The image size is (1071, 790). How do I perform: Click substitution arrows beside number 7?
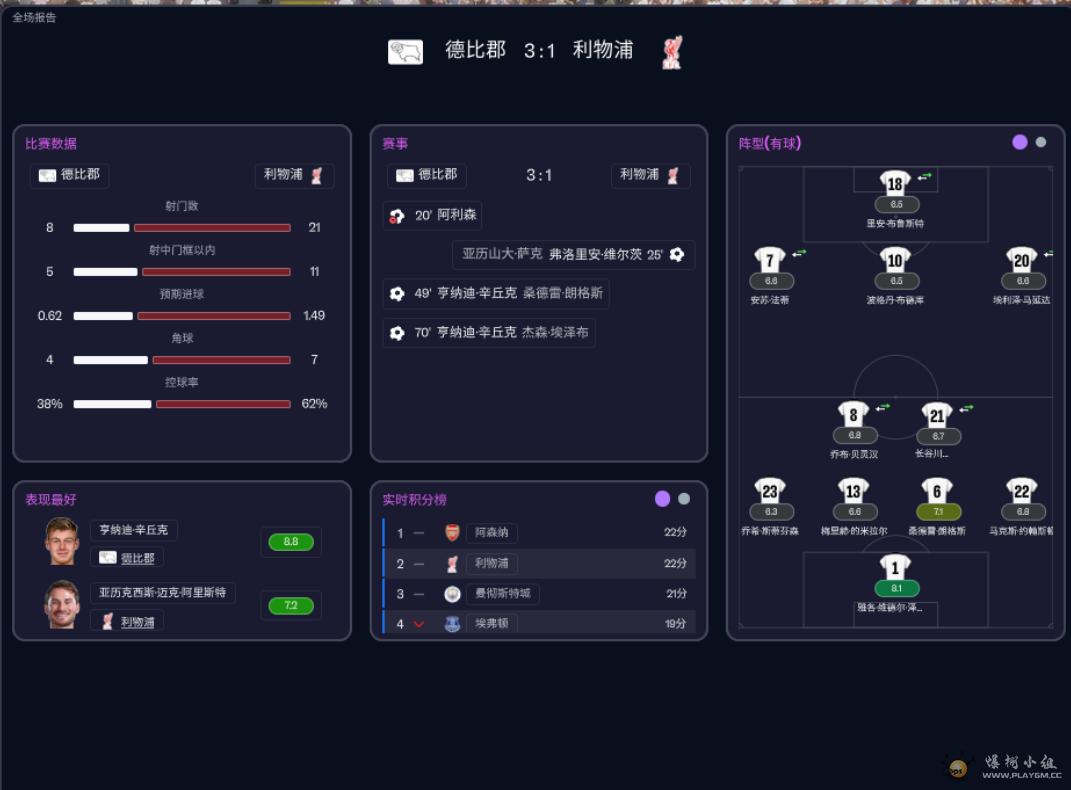(x=799, y=253)
